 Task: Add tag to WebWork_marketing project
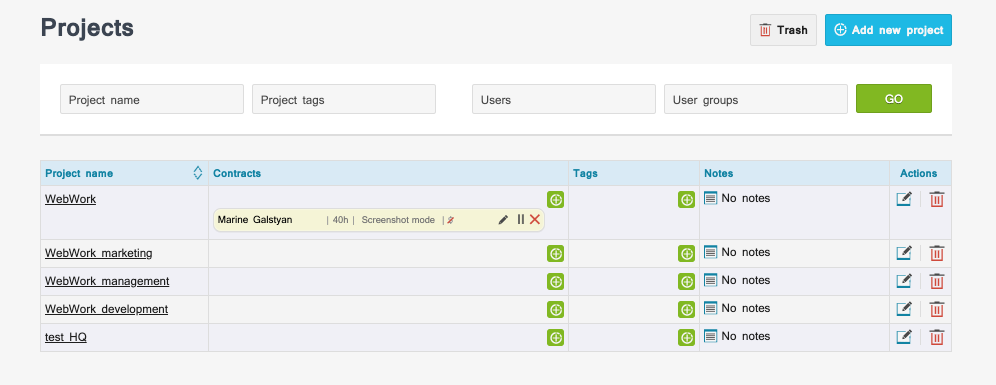tap(687, 253)
